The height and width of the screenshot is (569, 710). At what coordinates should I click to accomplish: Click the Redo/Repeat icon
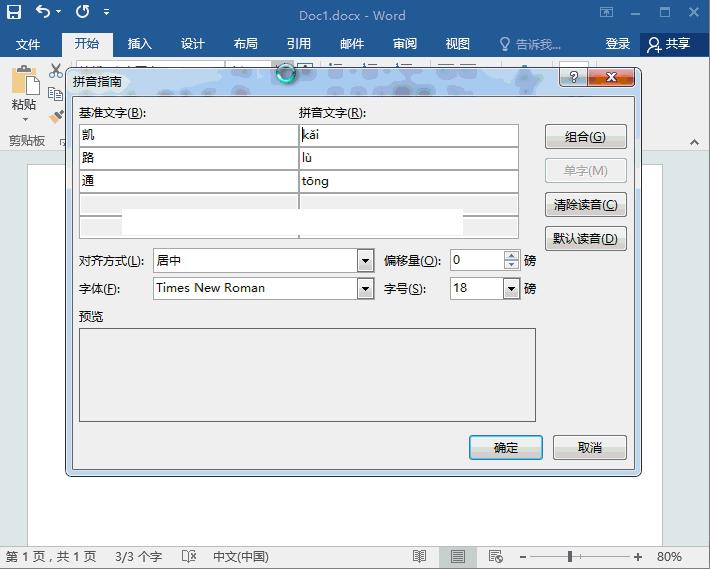pos(82,11)
